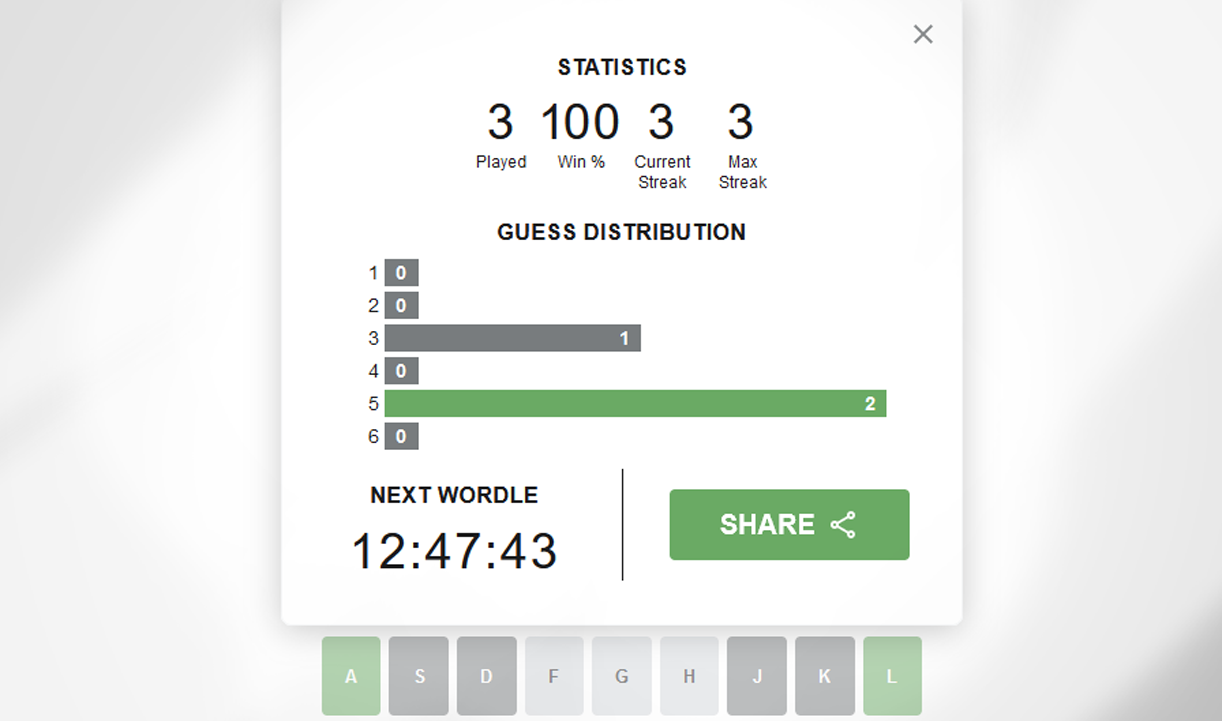Click the green SHARE button
The width and height of the screenshot is (1222, 721).
point(789,525)
